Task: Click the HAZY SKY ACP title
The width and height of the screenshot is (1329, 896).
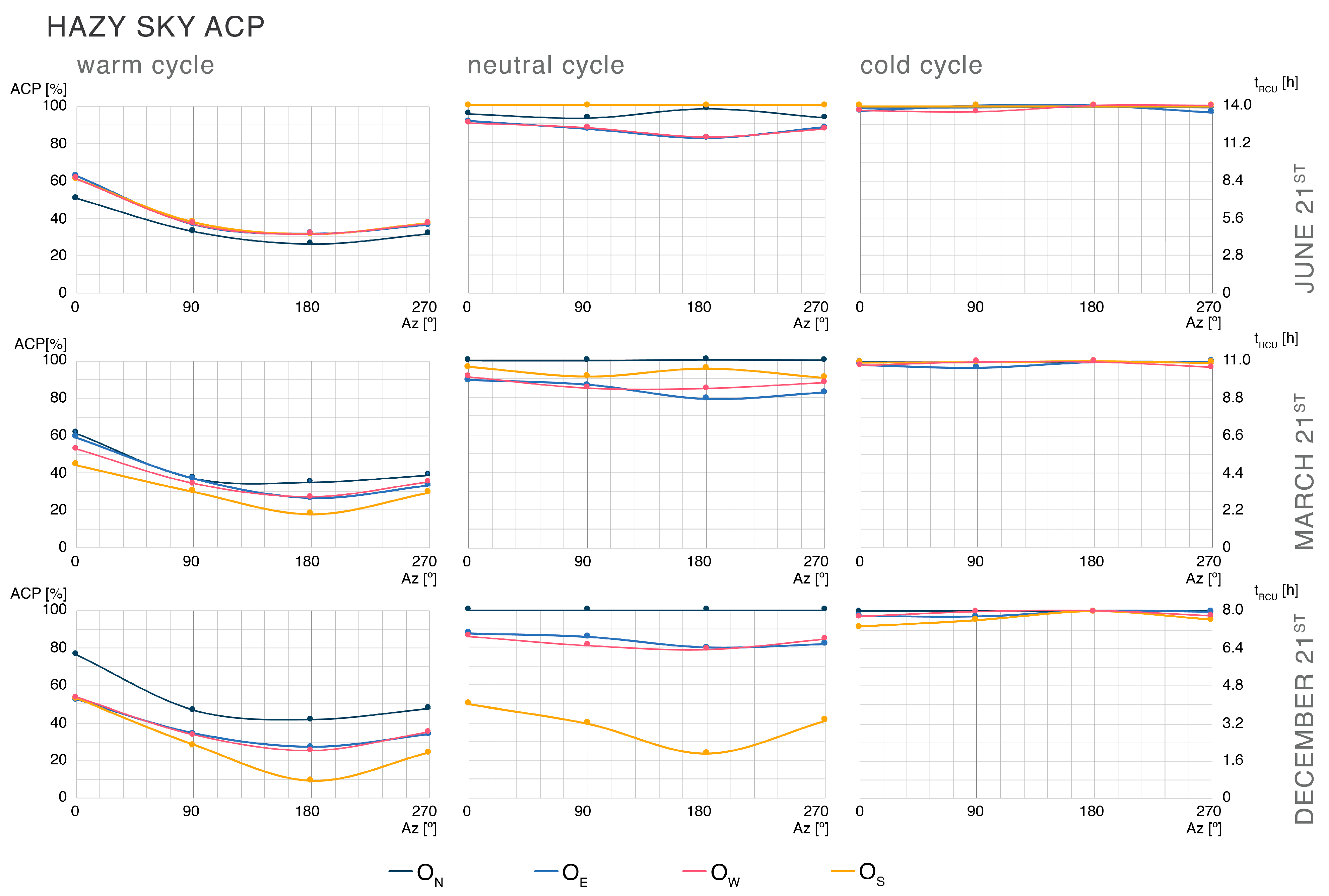Action: pyautogui.click(x=155, y=27)
